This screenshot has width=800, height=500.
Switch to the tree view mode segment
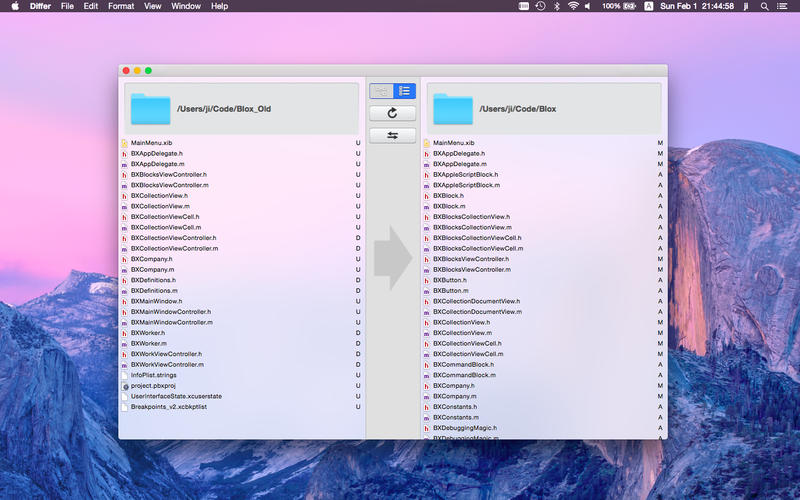(x=381, y=91)
